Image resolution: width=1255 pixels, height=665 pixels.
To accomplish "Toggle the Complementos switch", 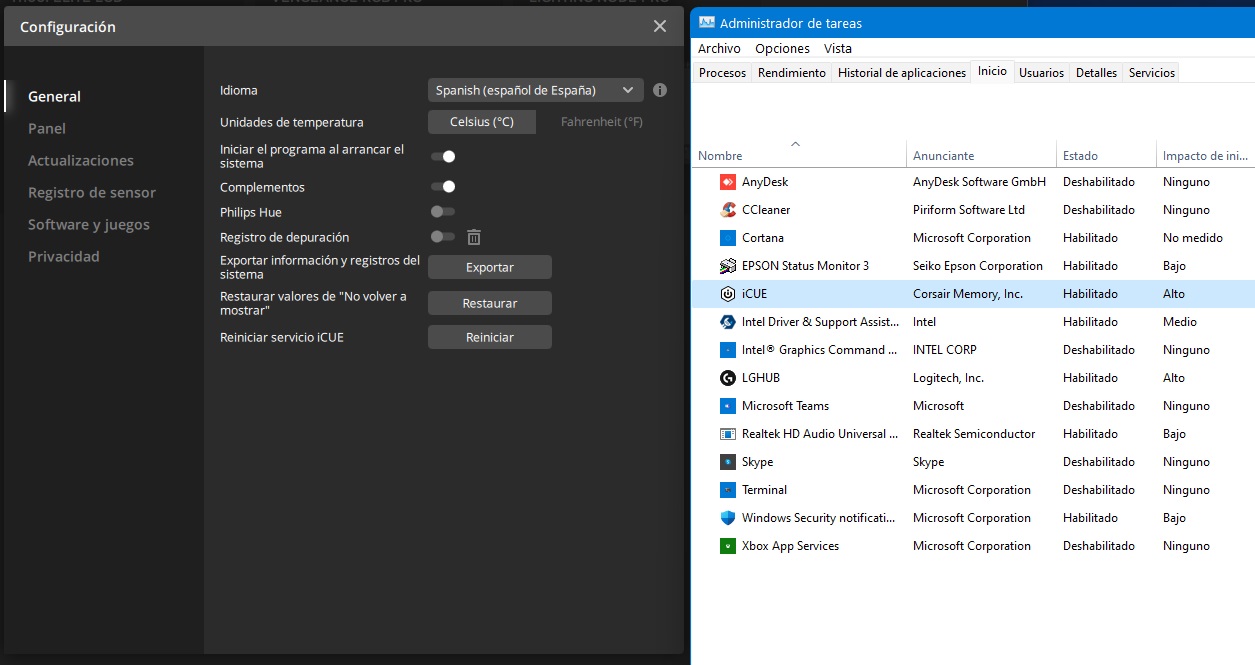I will pyautogui.click(x=443, y=187).
